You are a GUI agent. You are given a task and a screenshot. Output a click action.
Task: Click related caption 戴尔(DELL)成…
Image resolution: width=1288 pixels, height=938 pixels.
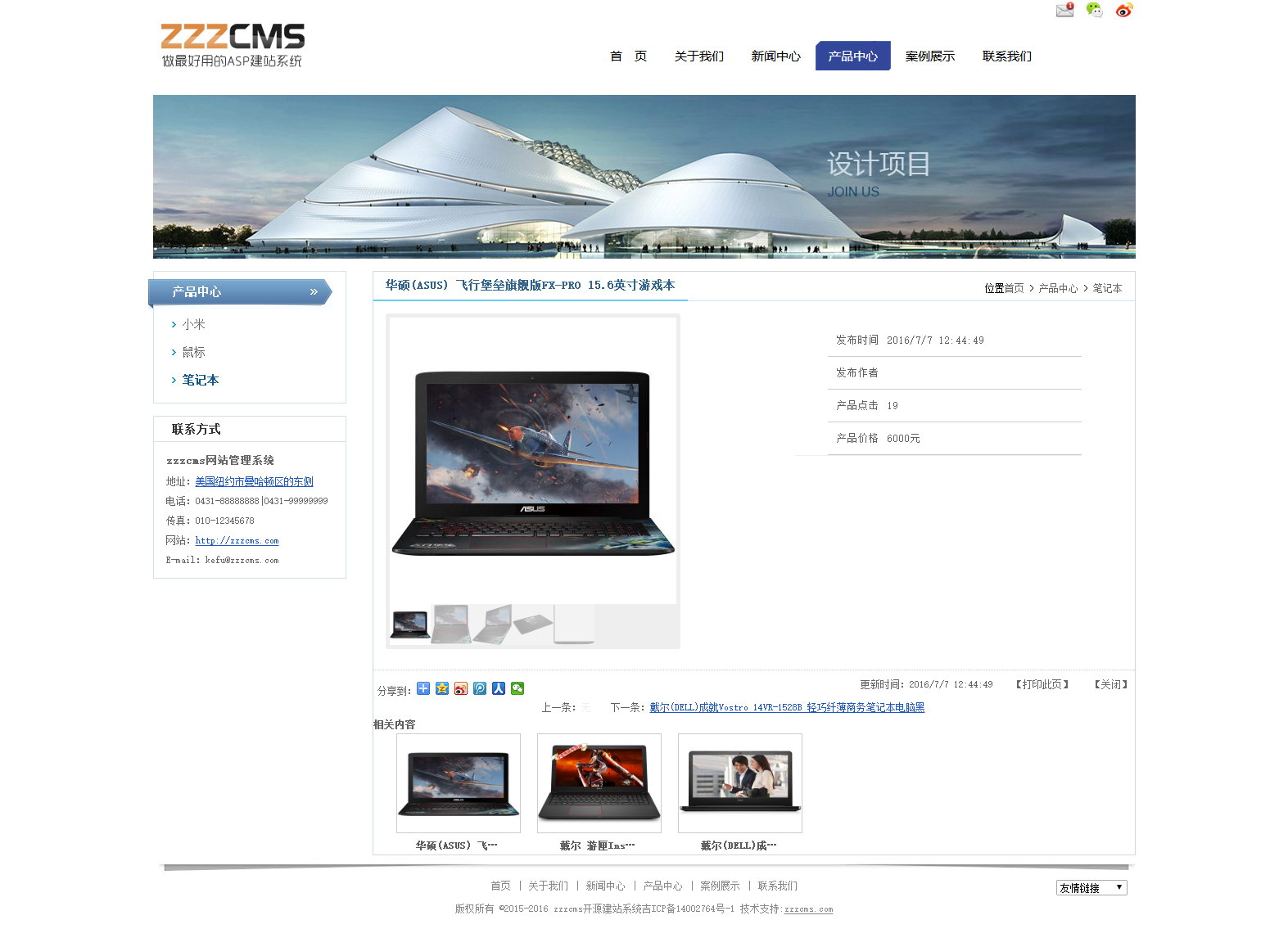click(739, 846)
